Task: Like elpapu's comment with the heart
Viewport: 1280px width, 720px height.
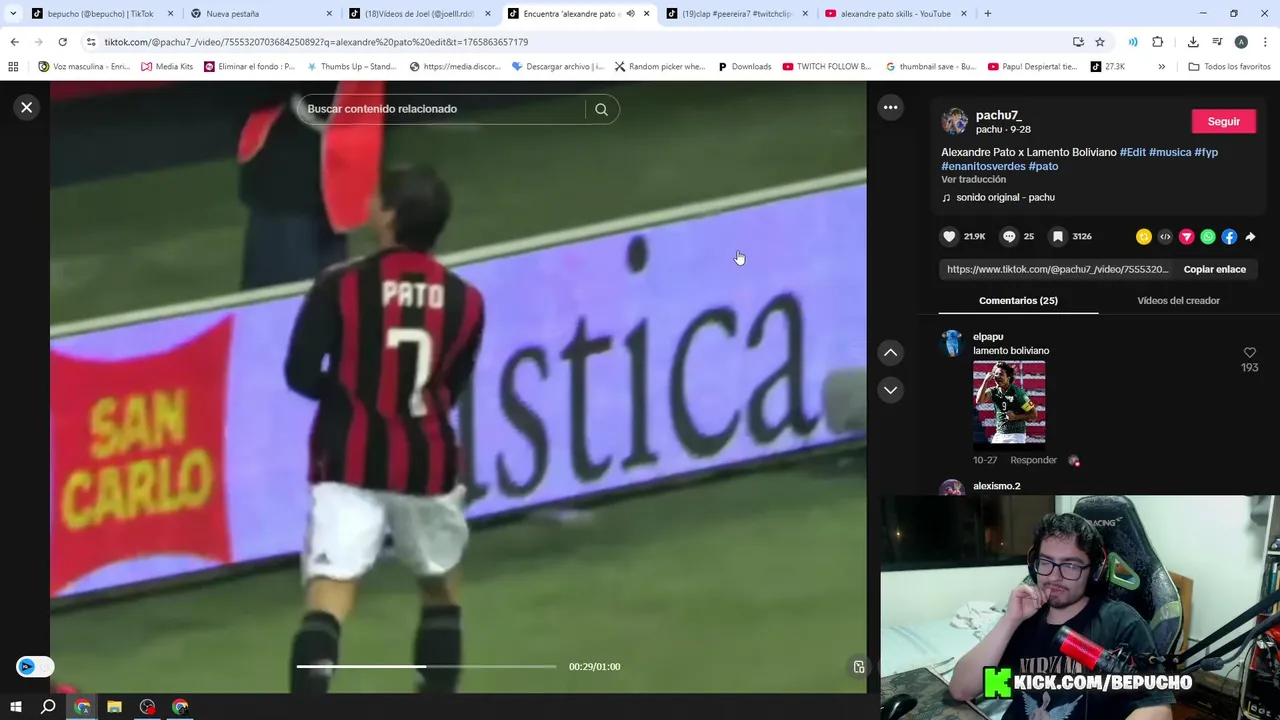Action: coord(1249,353)
